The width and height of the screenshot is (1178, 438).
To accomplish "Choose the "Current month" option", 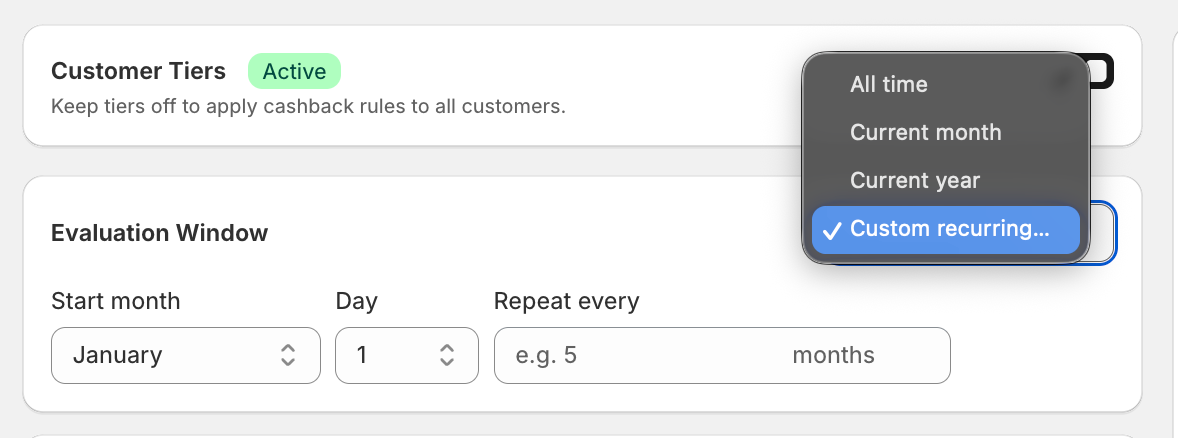I will [925, 133].
